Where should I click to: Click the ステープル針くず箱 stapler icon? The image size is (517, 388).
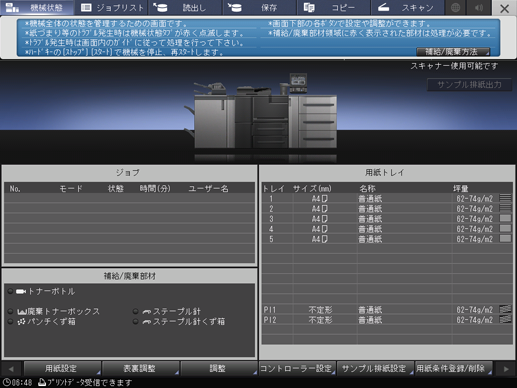click(x=147, y=322)
